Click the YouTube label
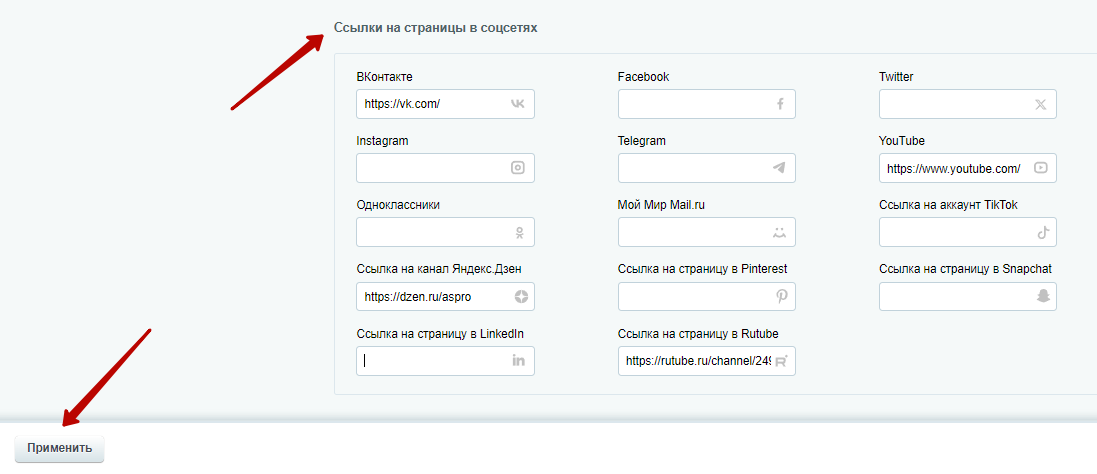Screen dimensions: 1097x474 click(902, 141)
